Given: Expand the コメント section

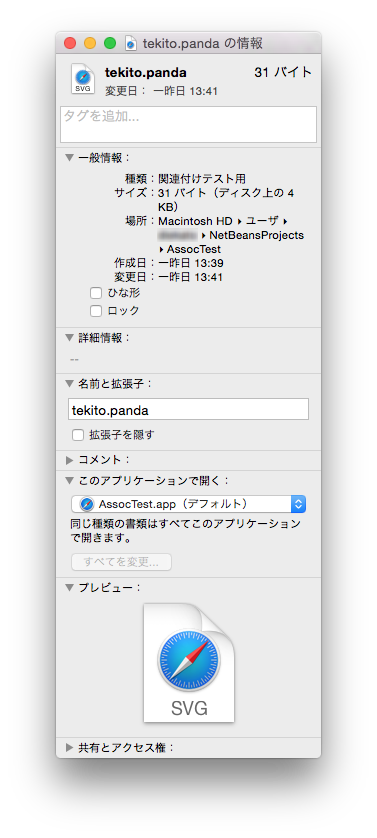Looking at the screenshot, I should [69, 460].
